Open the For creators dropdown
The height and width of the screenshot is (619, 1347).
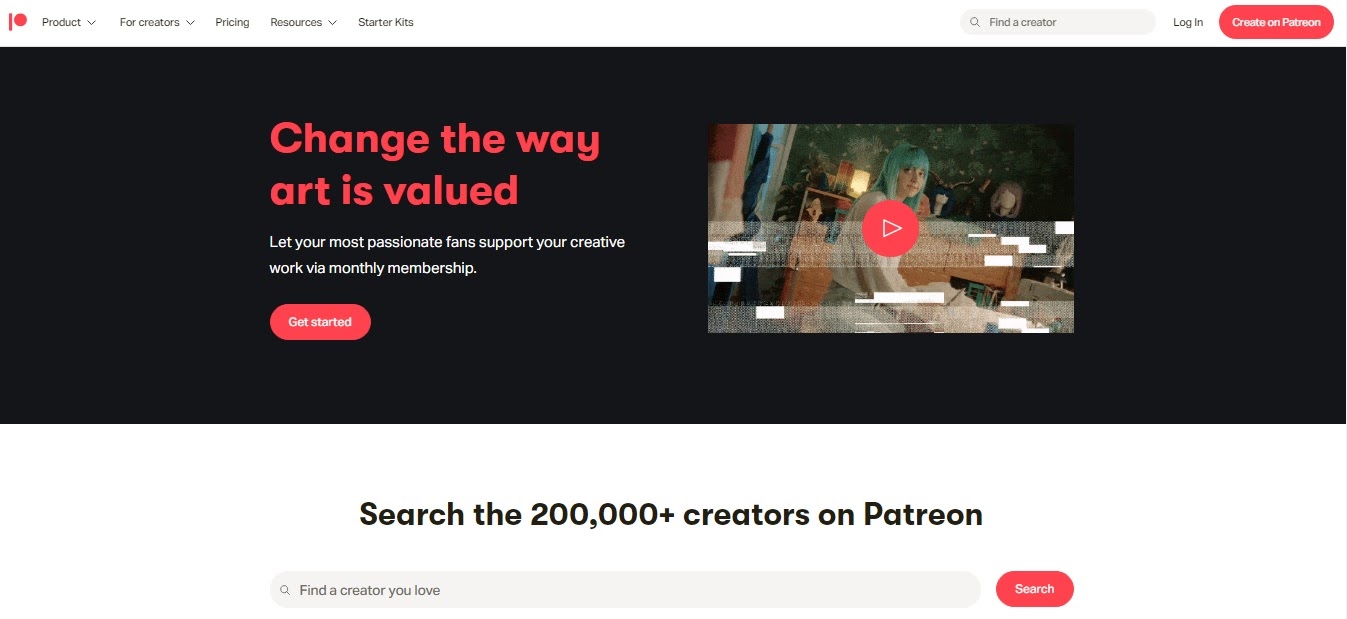pyautogui.click(x=157, y=22)
